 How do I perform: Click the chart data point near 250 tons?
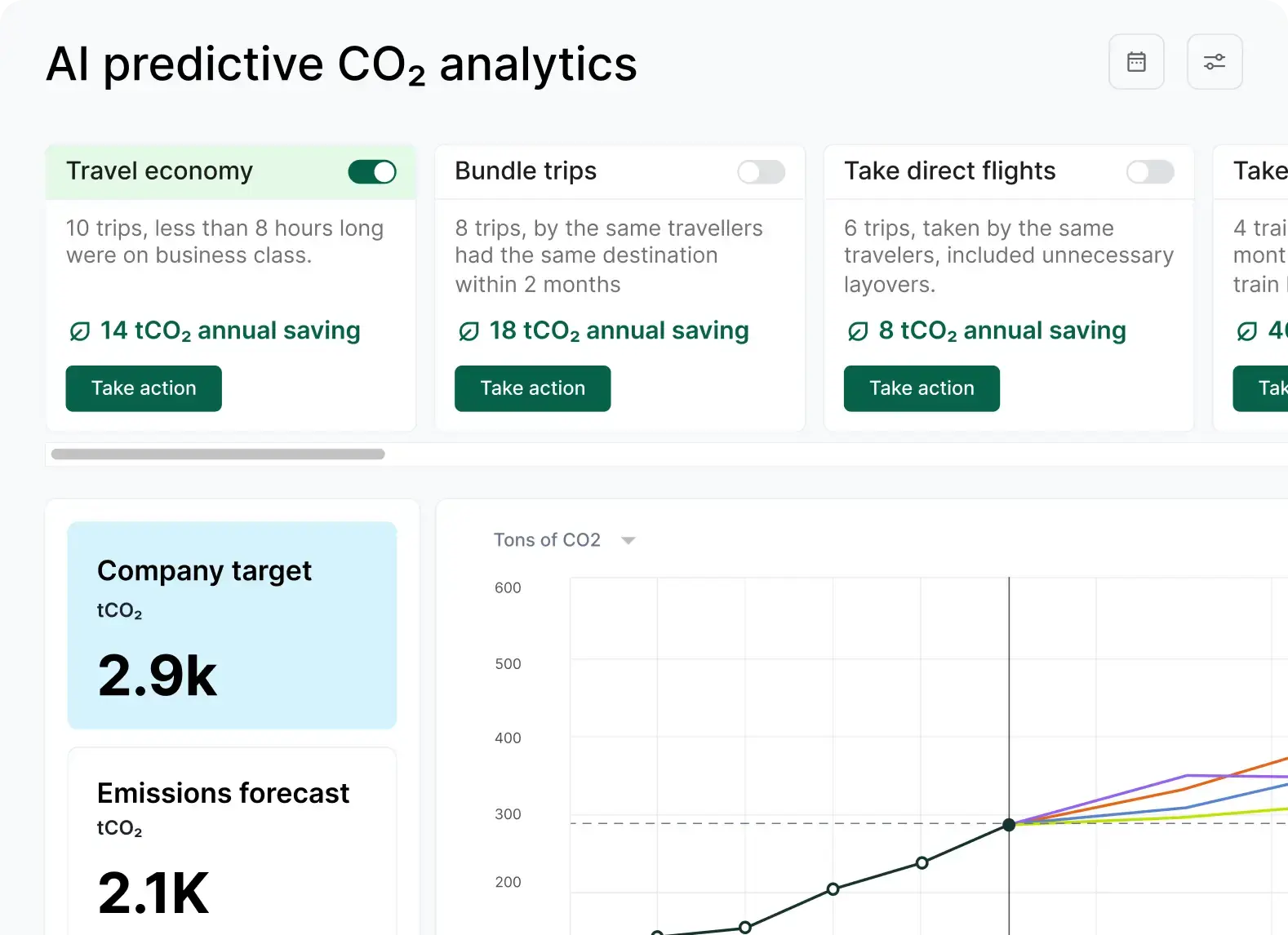[x=922, y=863]
